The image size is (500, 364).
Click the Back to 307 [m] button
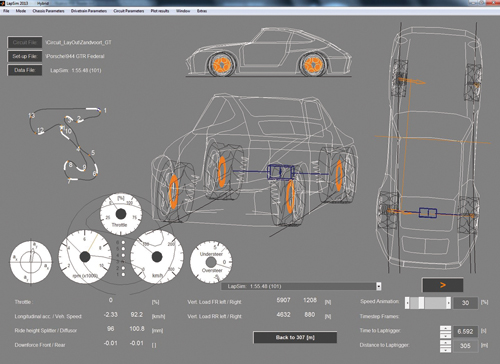[x=295, y=337]
